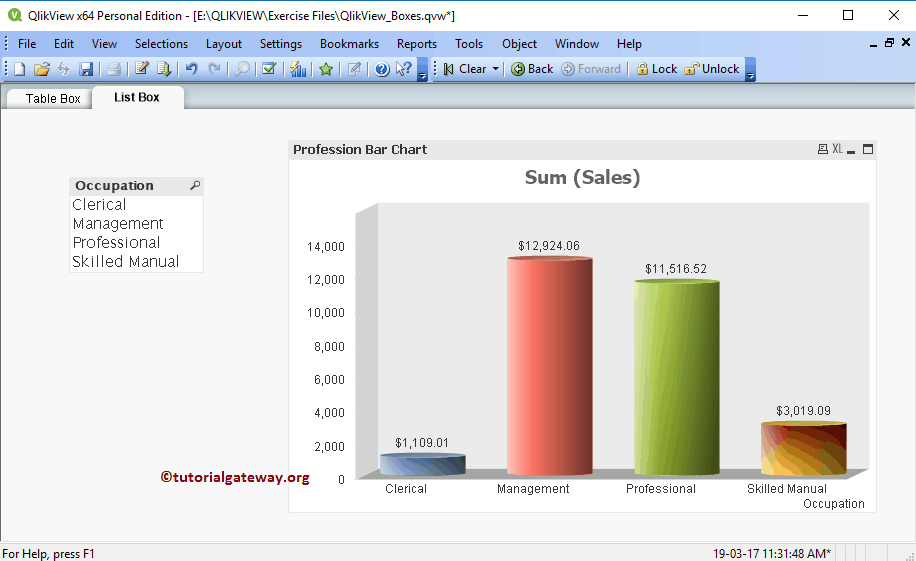Click the Help Topics question mark icon

pos(382,69)
